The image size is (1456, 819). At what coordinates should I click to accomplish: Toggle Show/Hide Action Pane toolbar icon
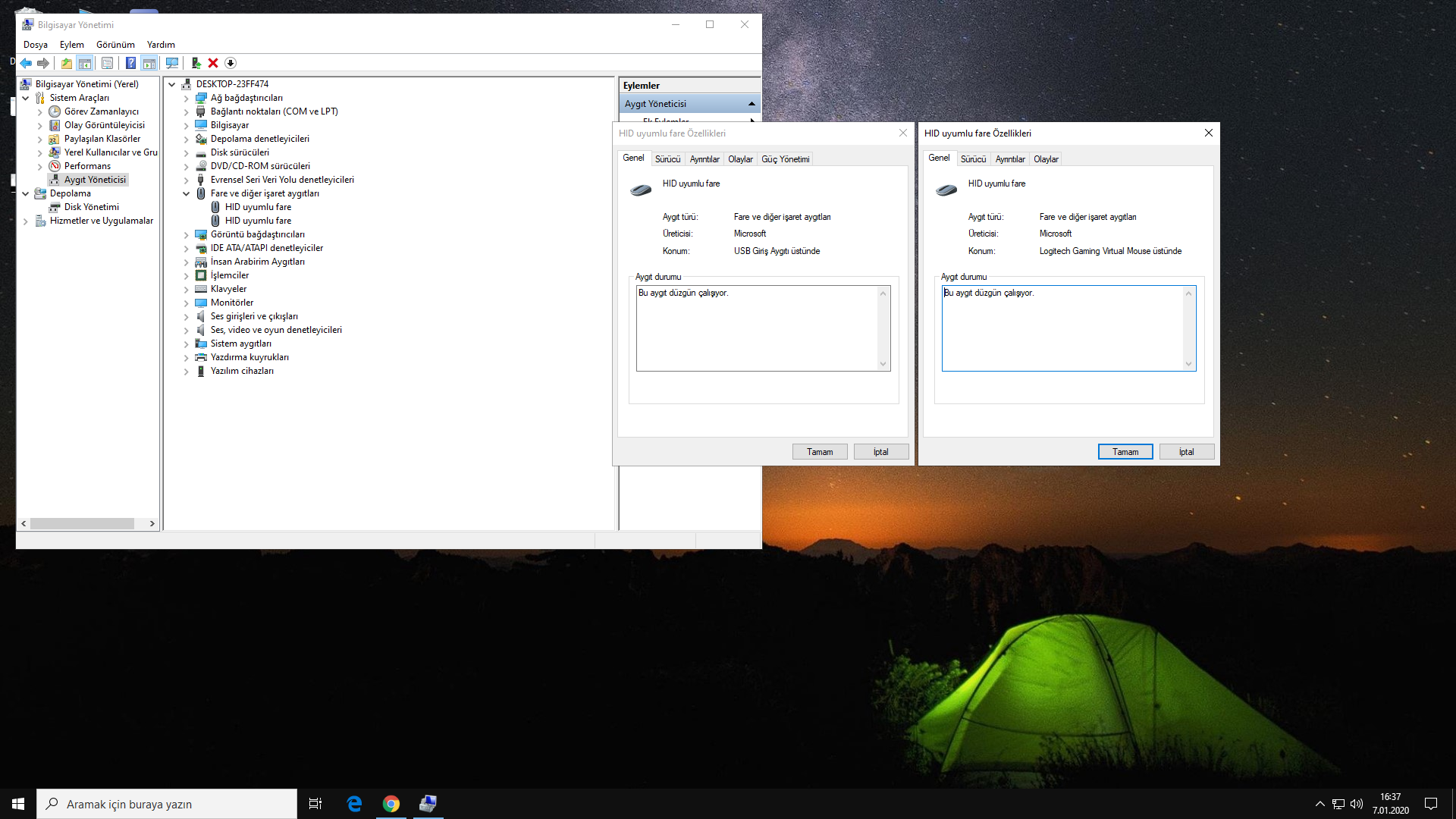149,63
